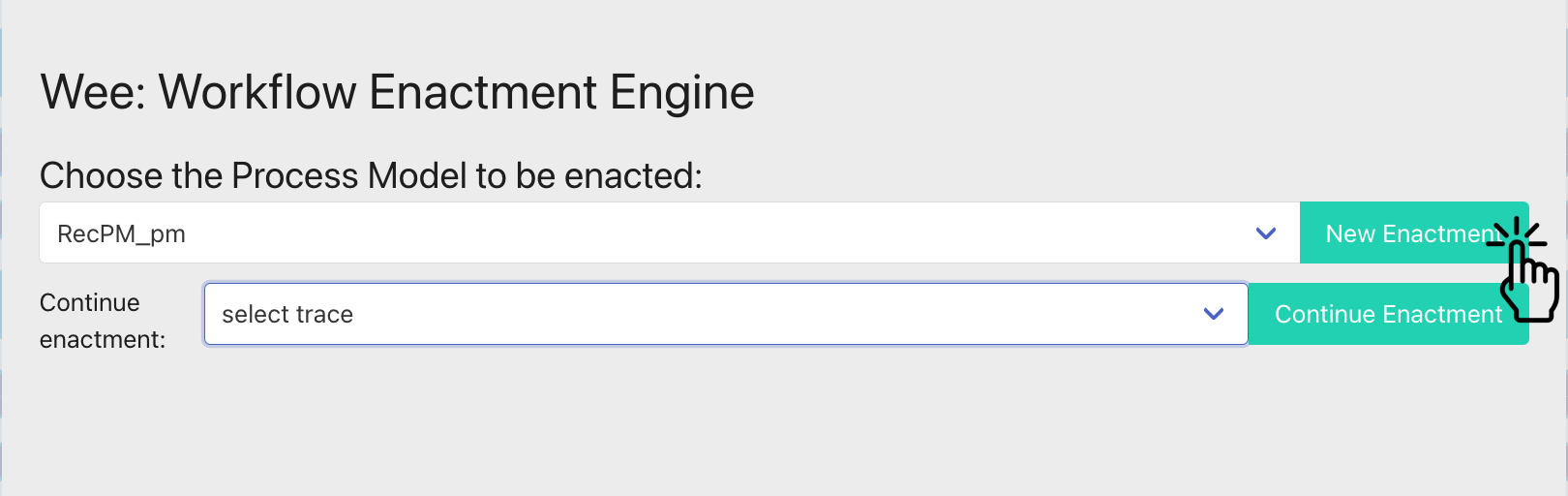Click the word 'Continue' in the left label

(x=90, y=303)
